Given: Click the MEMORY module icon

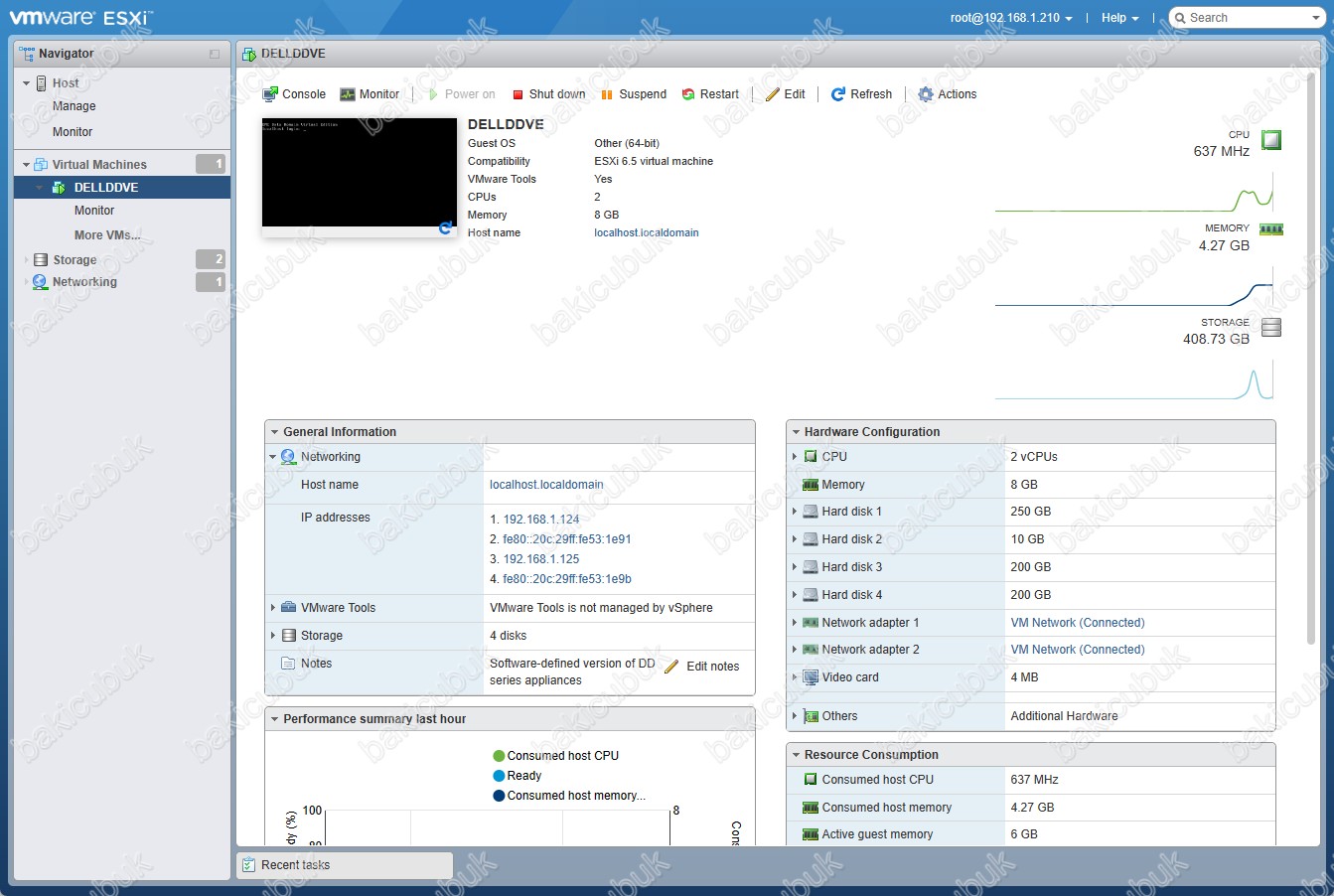Looking at the screenshot, I should coord(1271,229).
